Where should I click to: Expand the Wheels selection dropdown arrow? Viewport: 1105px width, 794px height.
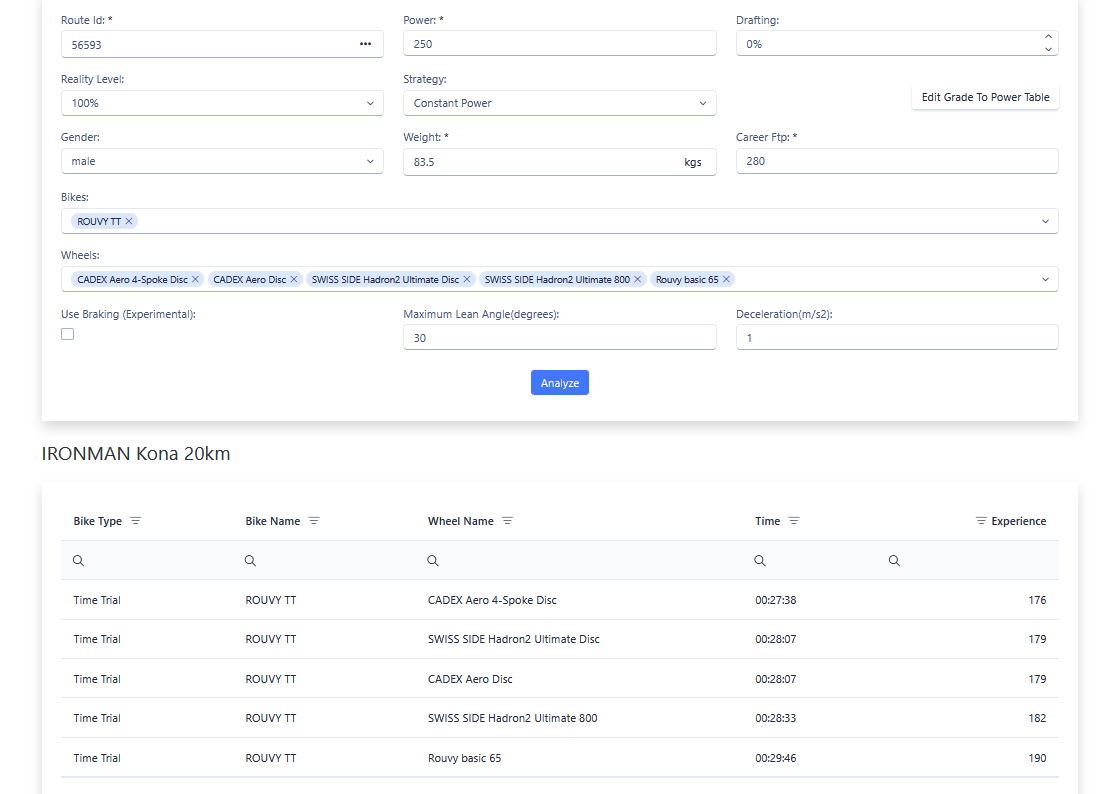pos(1045,279)
